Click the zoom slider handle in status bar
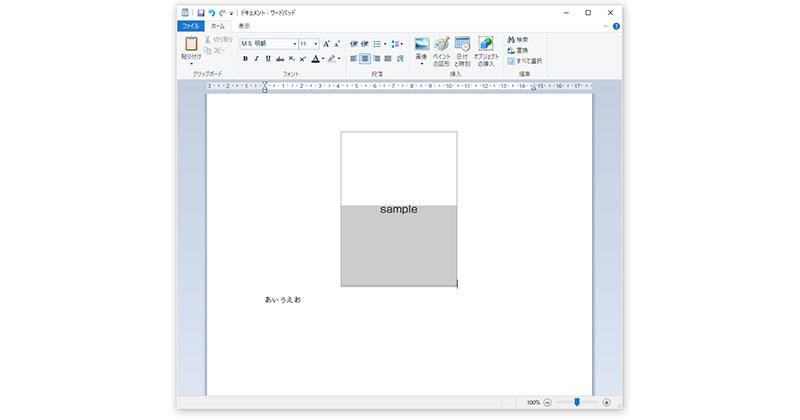800x420 pixels. tap(577, 402)
